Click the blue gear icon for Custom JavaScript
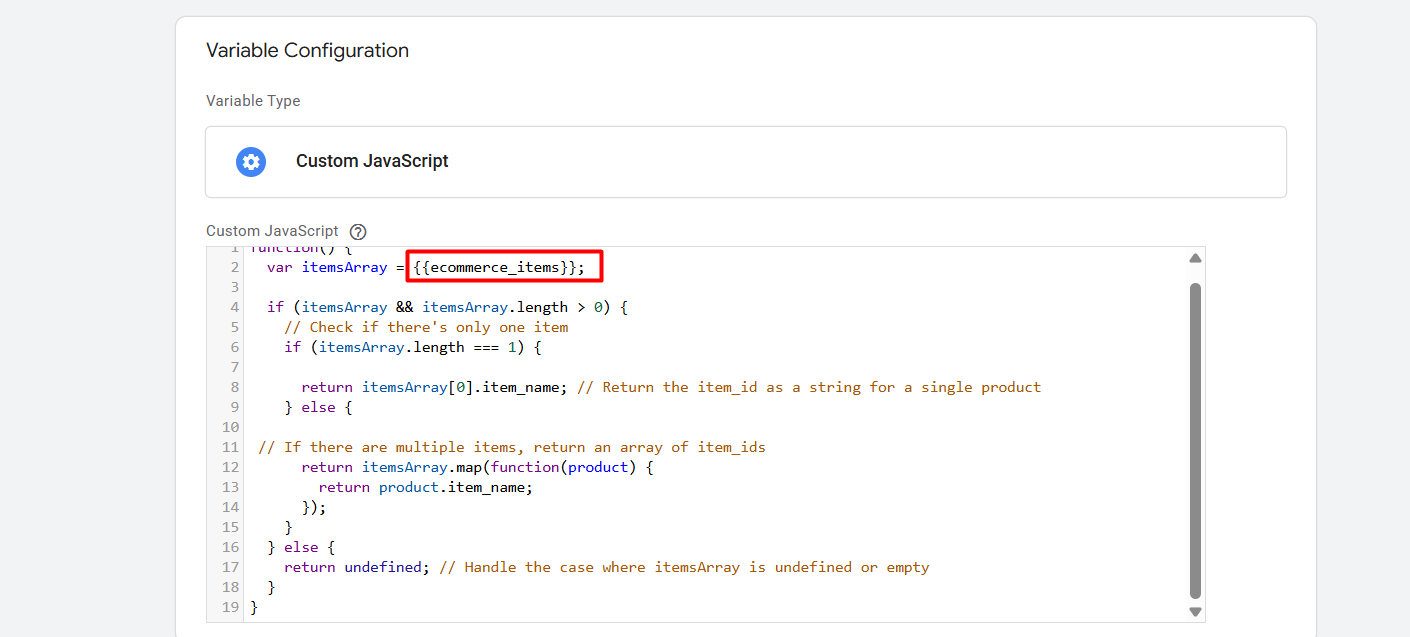Screen dimensions: 1410x637 point(251,161)
